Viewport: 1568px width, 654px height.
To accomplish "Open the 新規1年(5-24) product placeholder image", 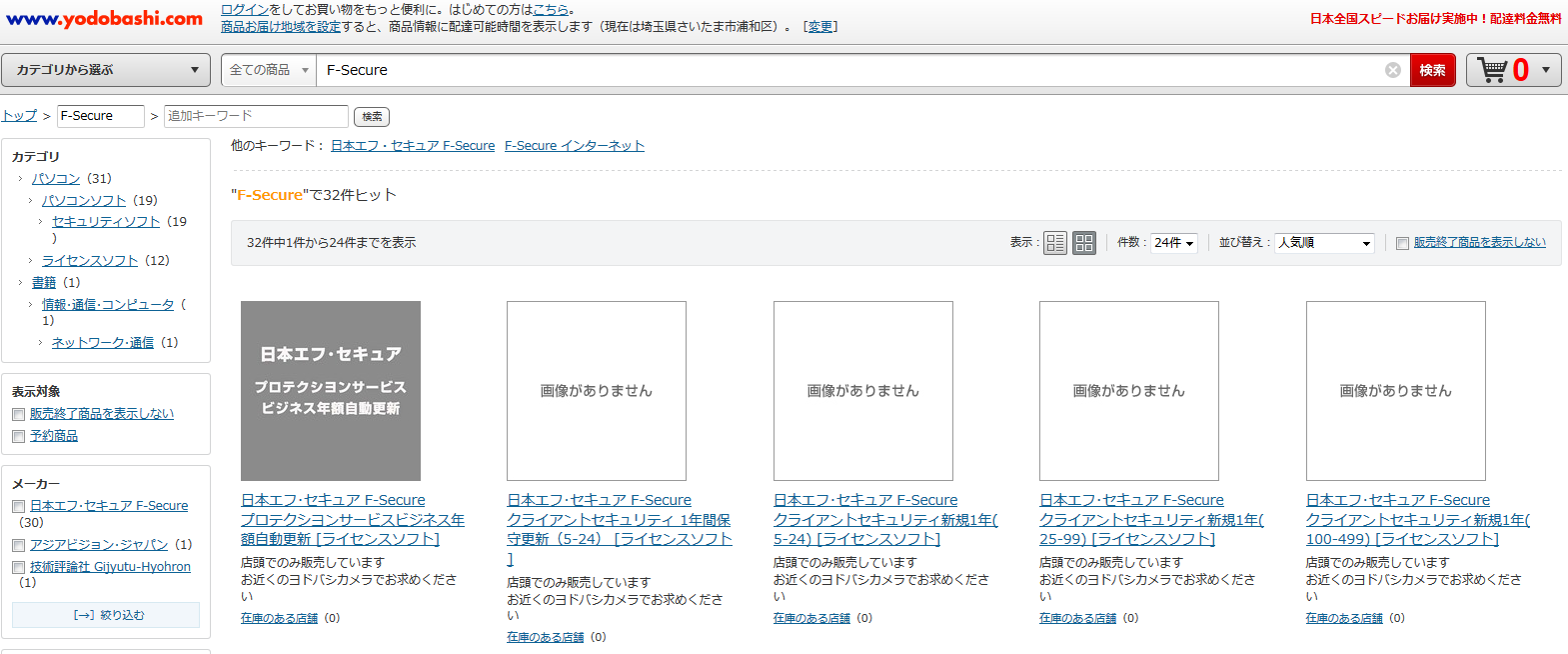I will (x=863, y=391).
